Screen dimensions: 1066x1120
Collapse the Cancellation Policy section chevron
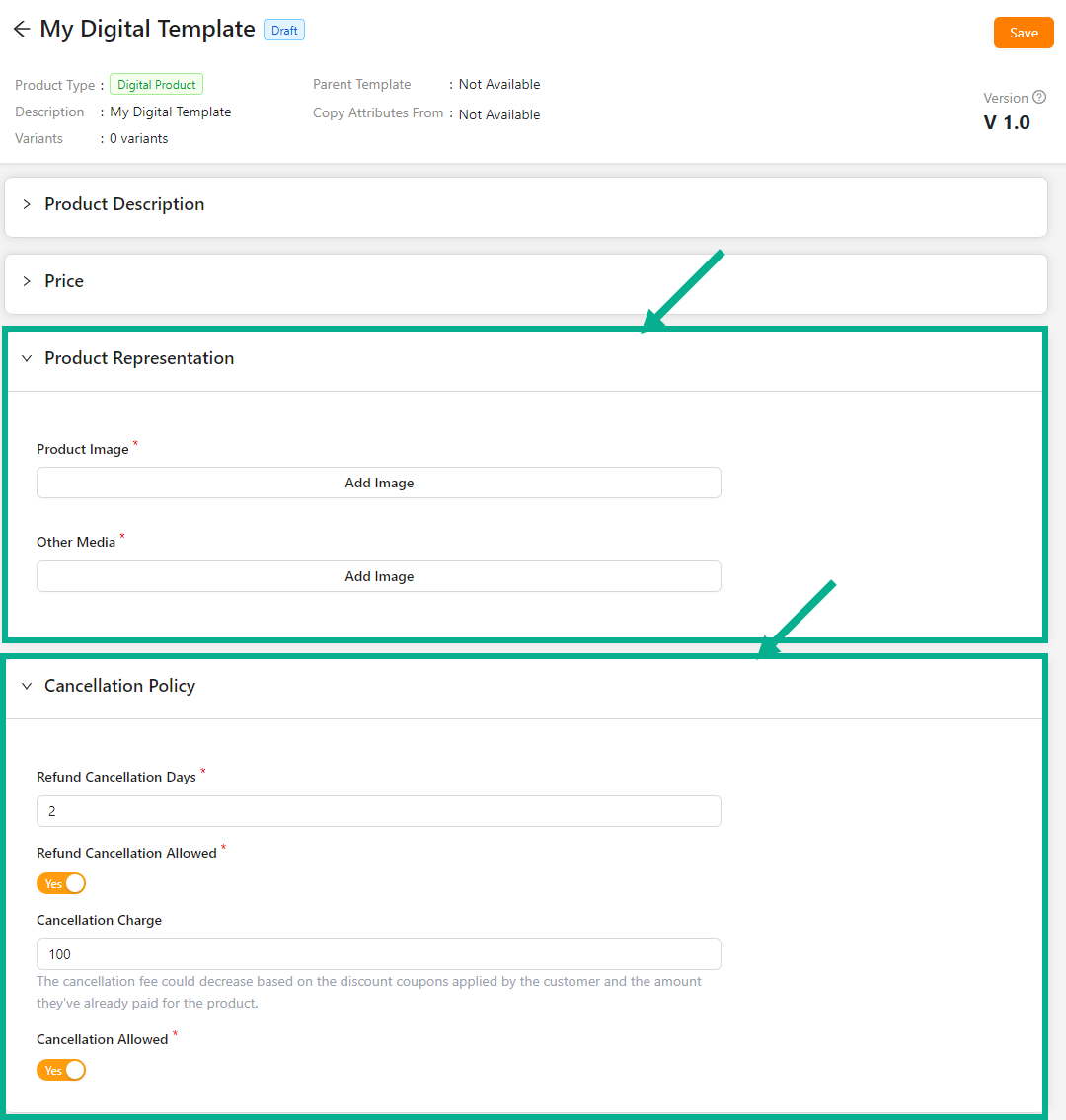tap(27, 686)
